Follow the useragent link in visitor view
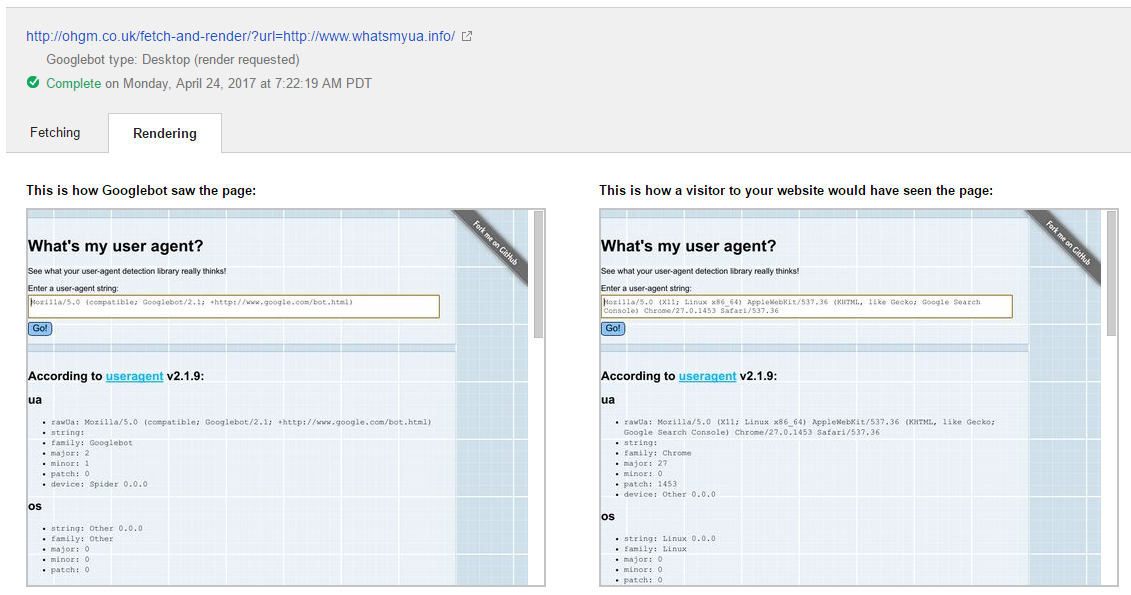The height and width of the screenshot is (595, 1131). click(x=707, y=376)
